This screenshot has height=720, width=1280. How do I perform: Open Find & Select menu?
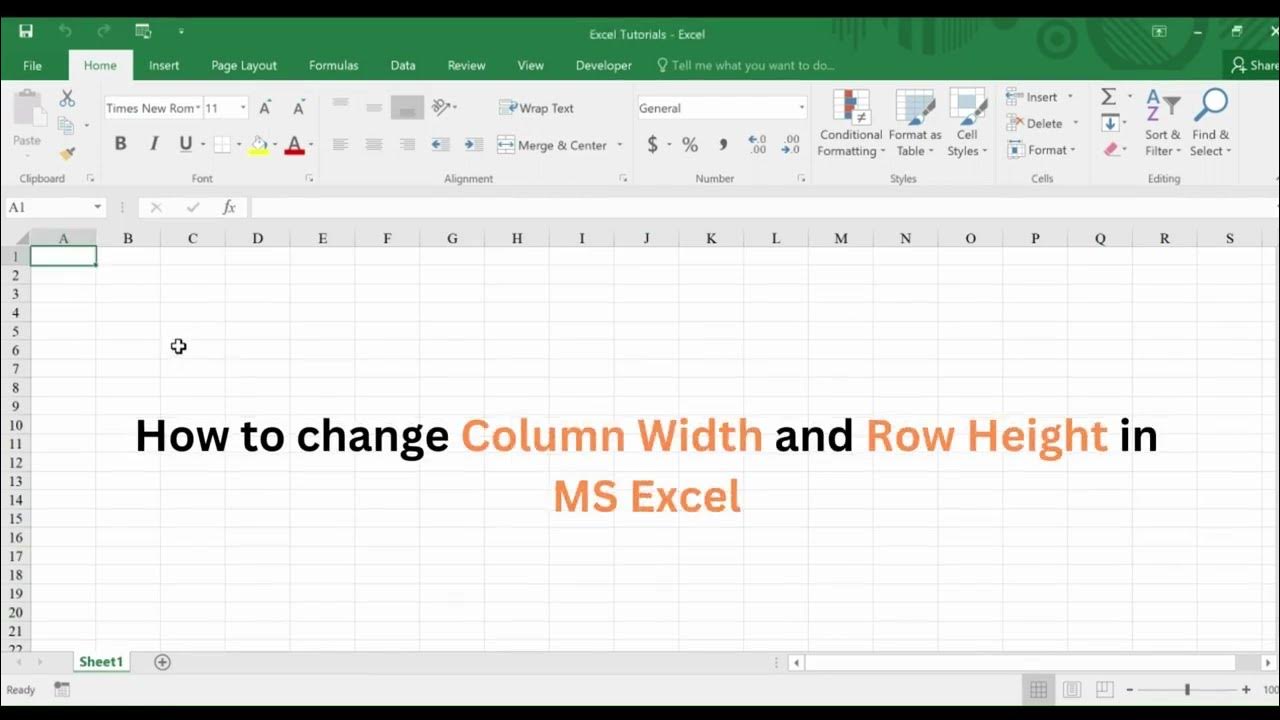(x=1211, y=123)
